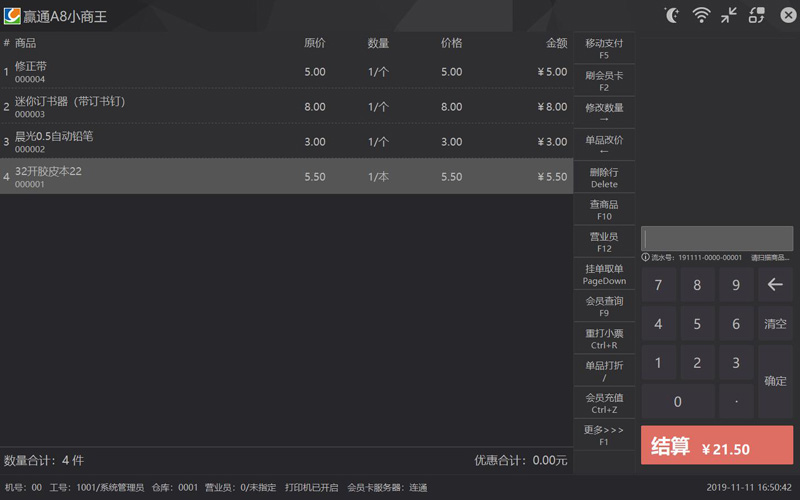Select 修改数量 to change quantity
This screenshot has height=500, width=800.
point(604,113)
